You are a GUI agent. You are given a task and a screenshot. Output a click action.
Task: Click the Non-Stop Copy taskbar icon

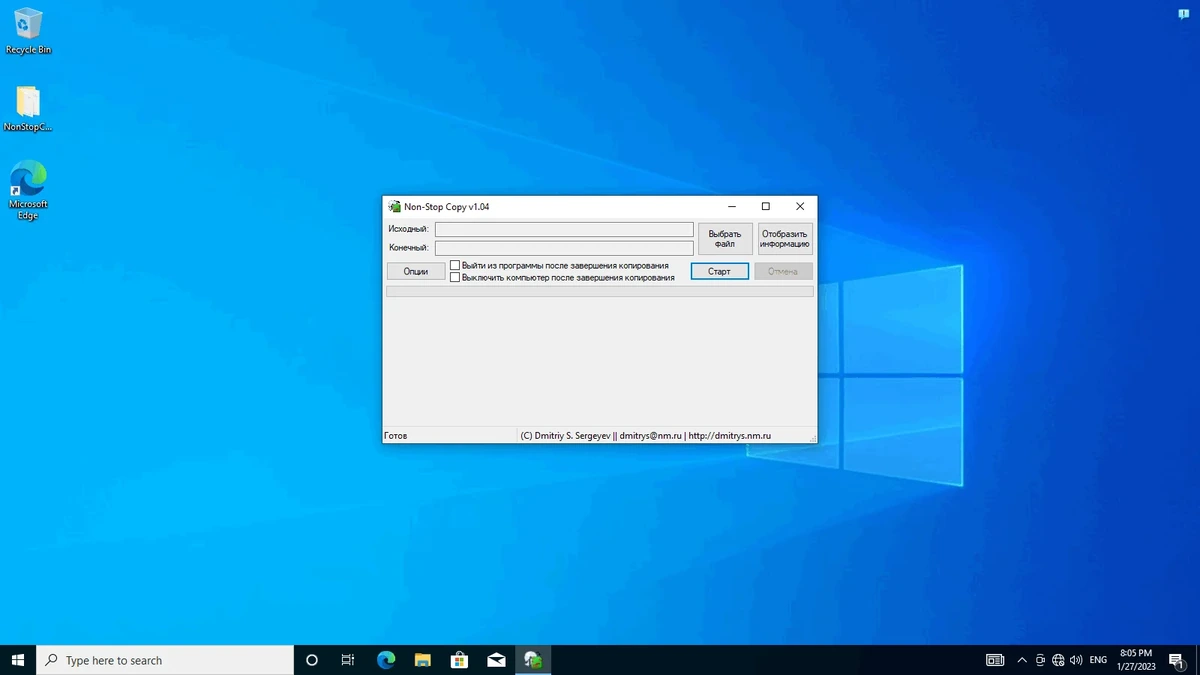click(x=534, y=660)
